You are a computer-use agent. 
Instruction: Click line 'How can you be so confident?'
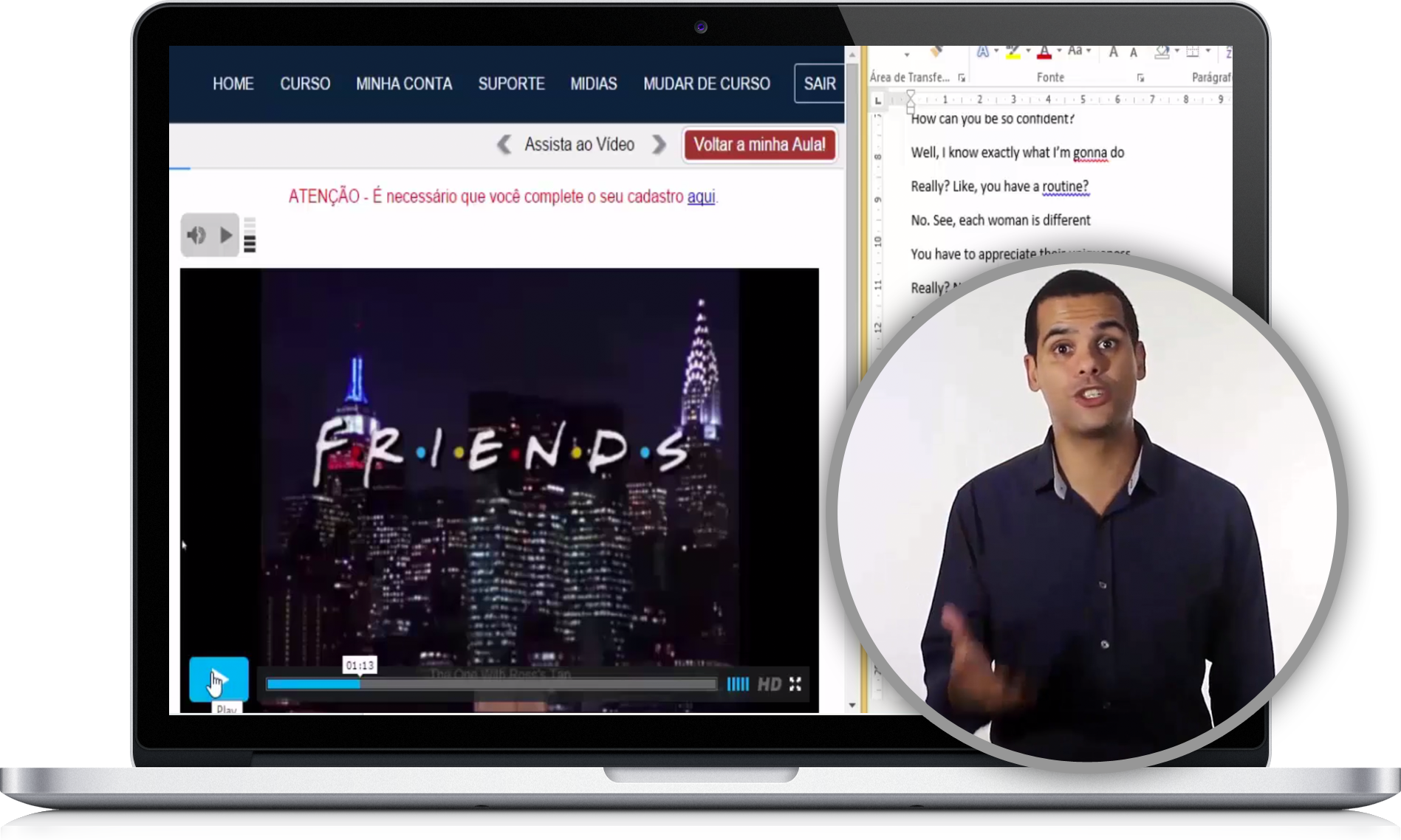(993, 119)
